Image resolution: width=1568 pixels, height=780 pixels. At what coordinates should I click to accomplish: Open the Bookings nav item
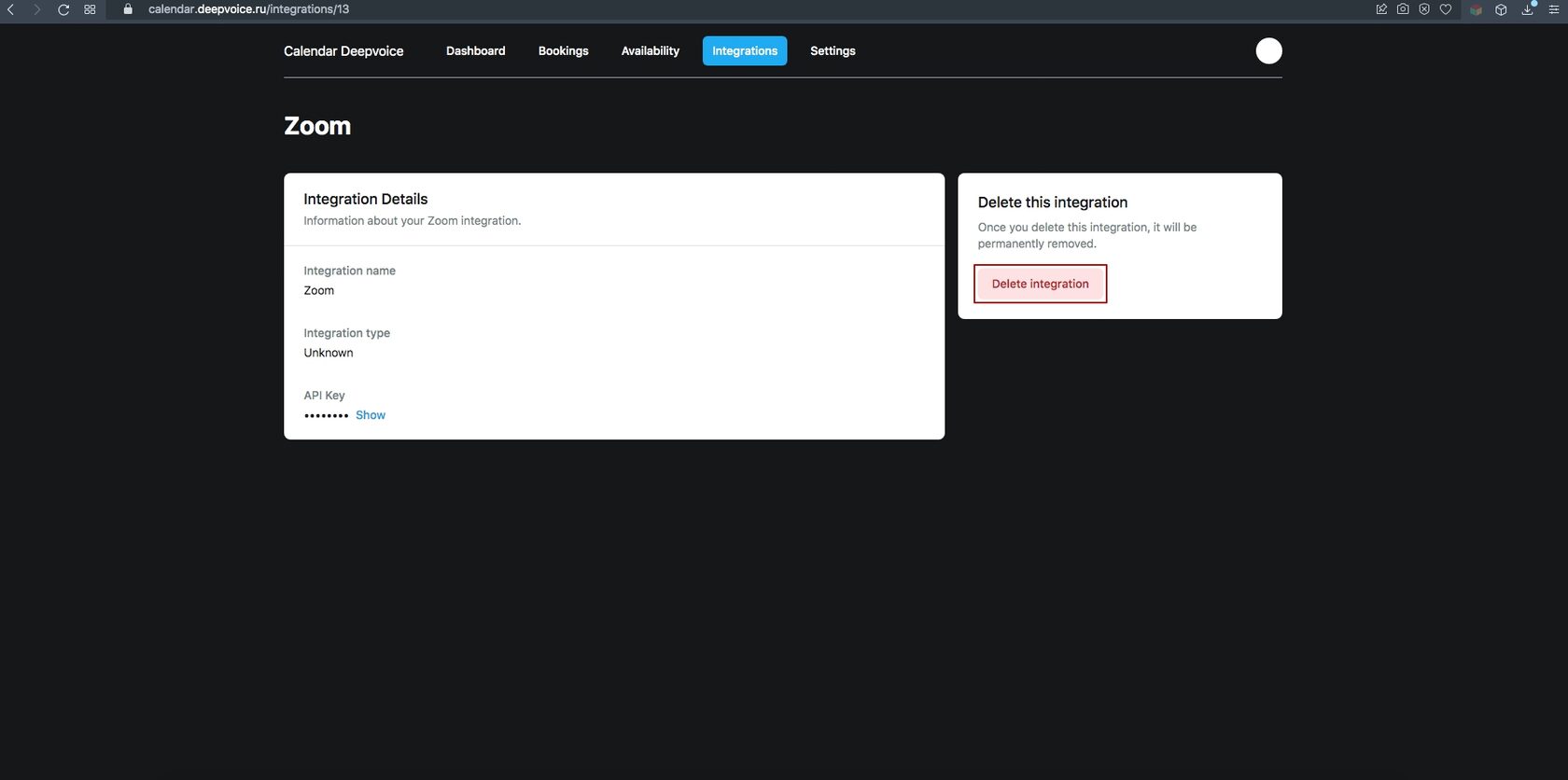(x=564, y=51)
